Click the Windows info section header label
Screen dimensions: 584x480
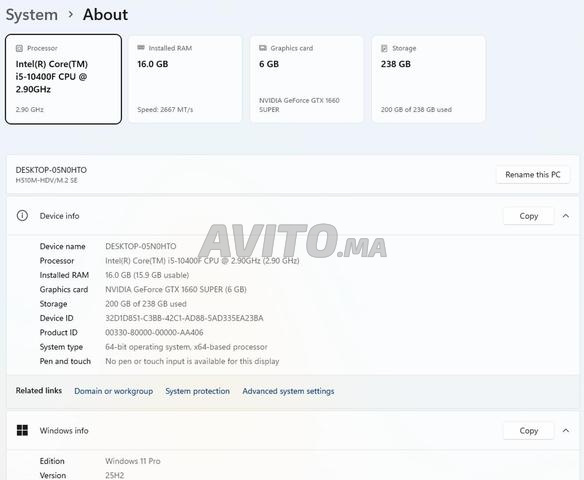click(64, 430)
